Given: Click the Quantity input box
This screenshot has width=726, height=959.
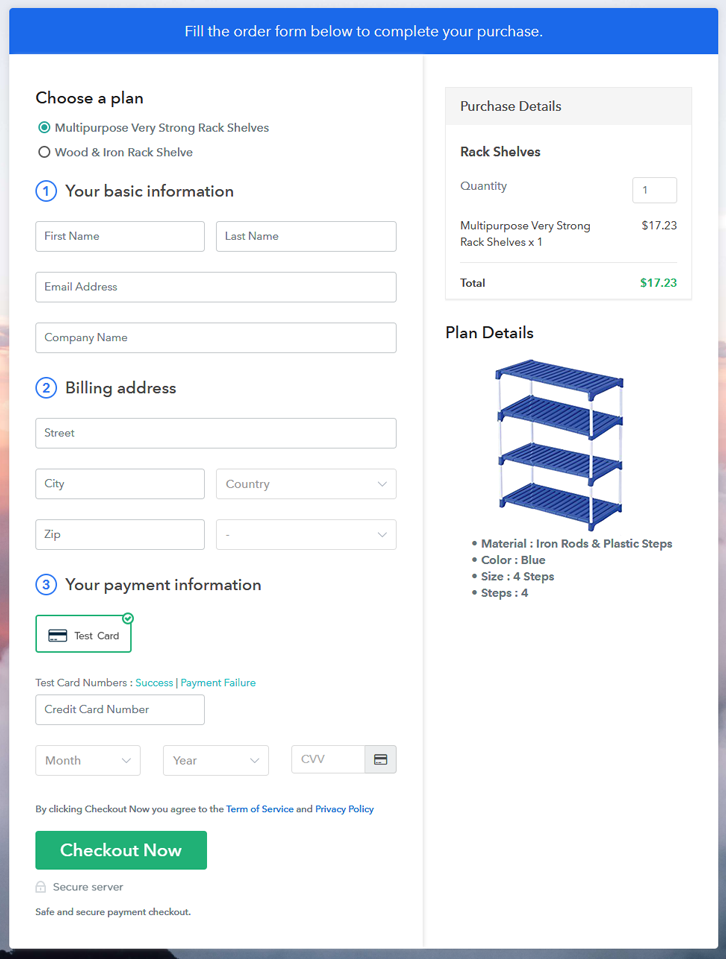Looking at the screenshot, I should click(x=654, y=190).
